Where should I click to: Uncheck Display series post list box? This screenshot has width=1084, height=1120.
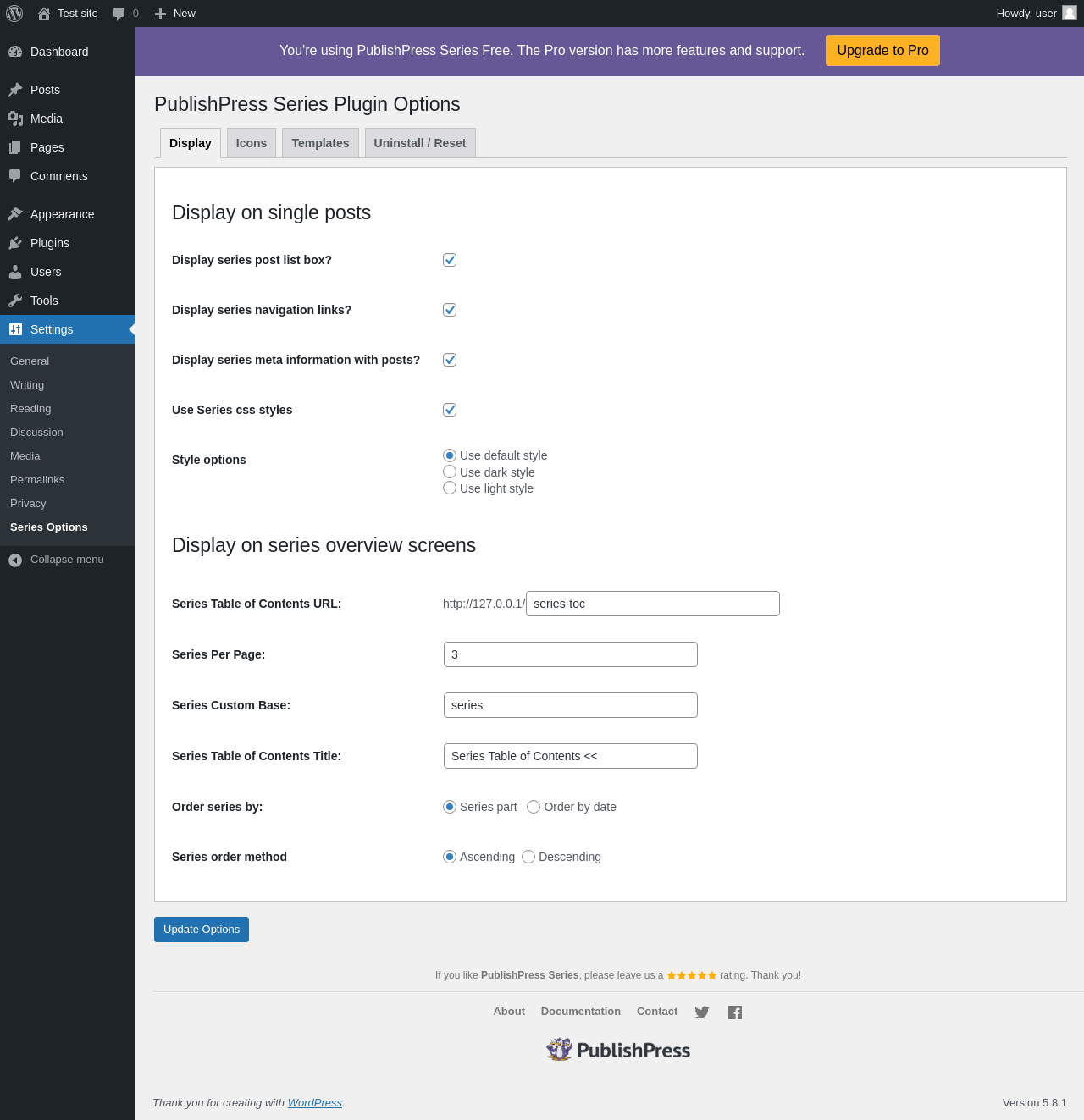click(450, 260)
